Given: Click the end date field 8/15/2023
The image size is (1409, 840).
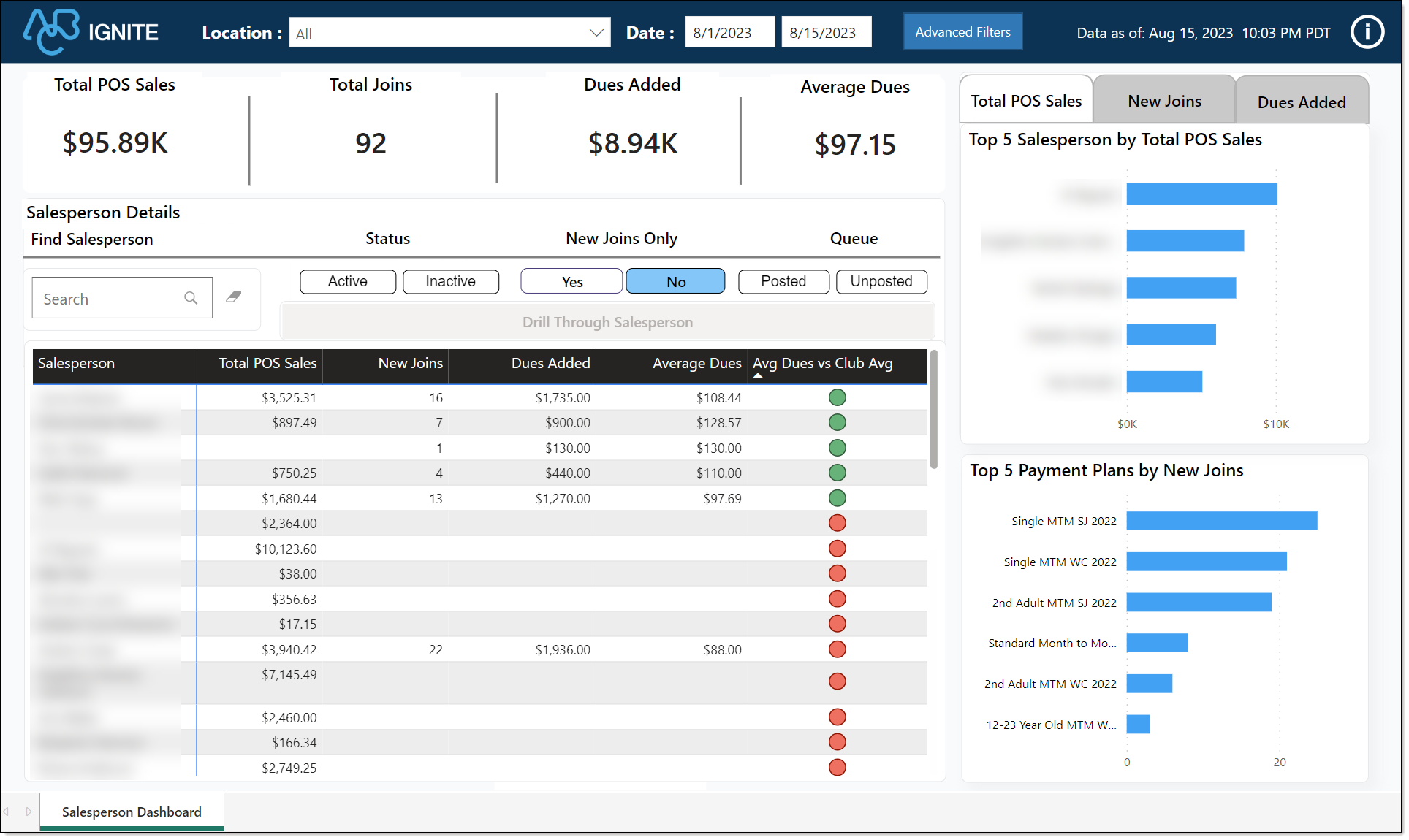Looking at the screenshot, I should pyautogui.click(x=826, y=33).
